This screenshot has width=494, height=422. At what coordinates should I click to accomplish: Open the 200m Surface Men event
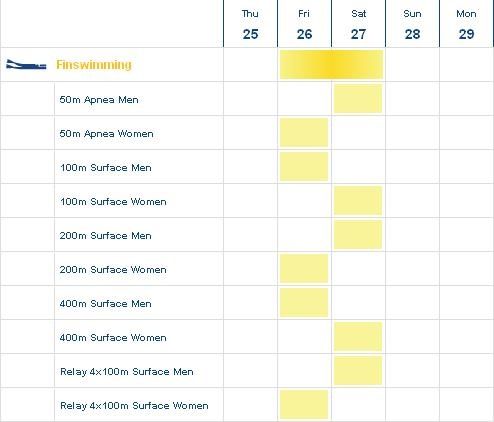106,236
